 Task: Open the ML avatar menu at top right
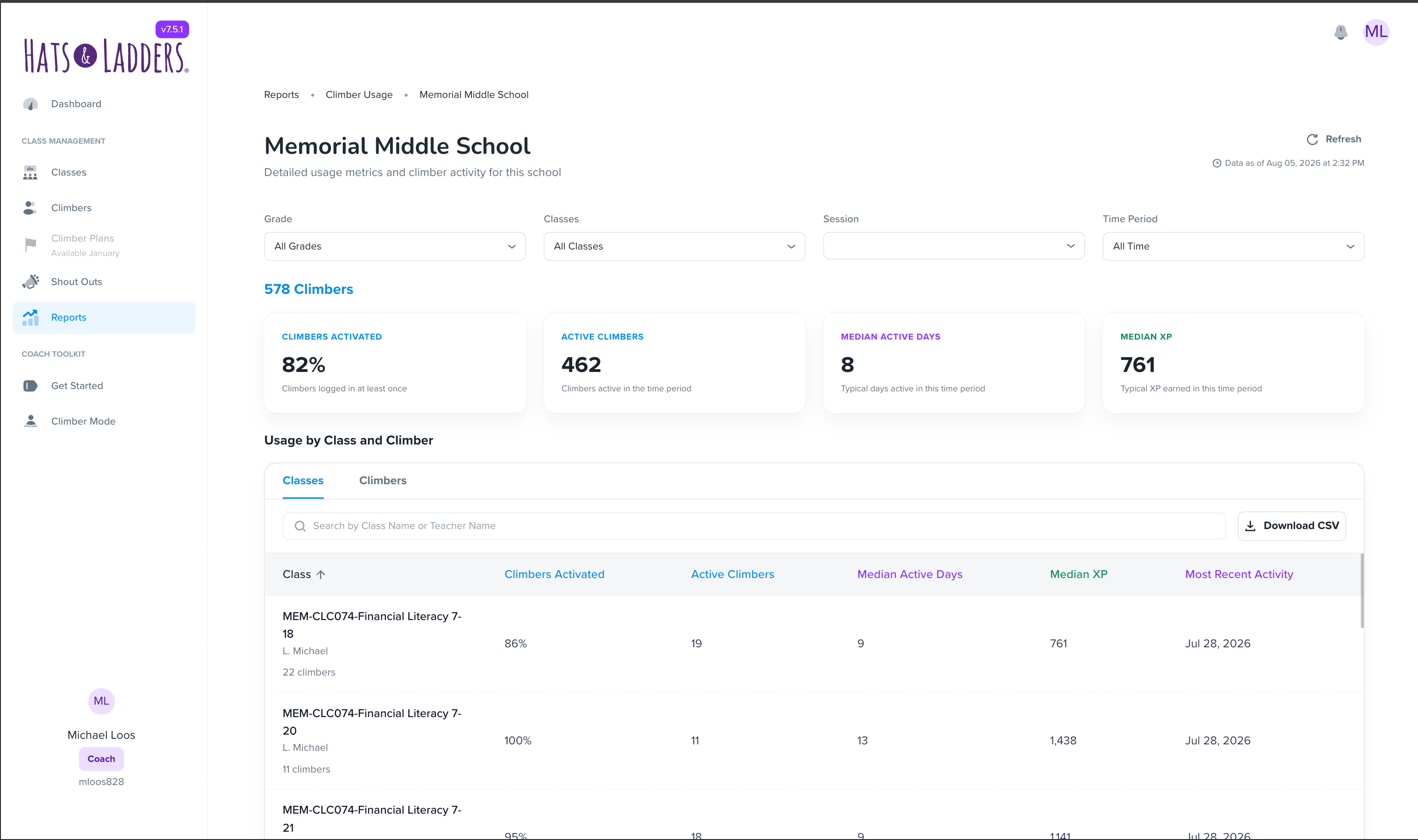tap(1376, 32)
